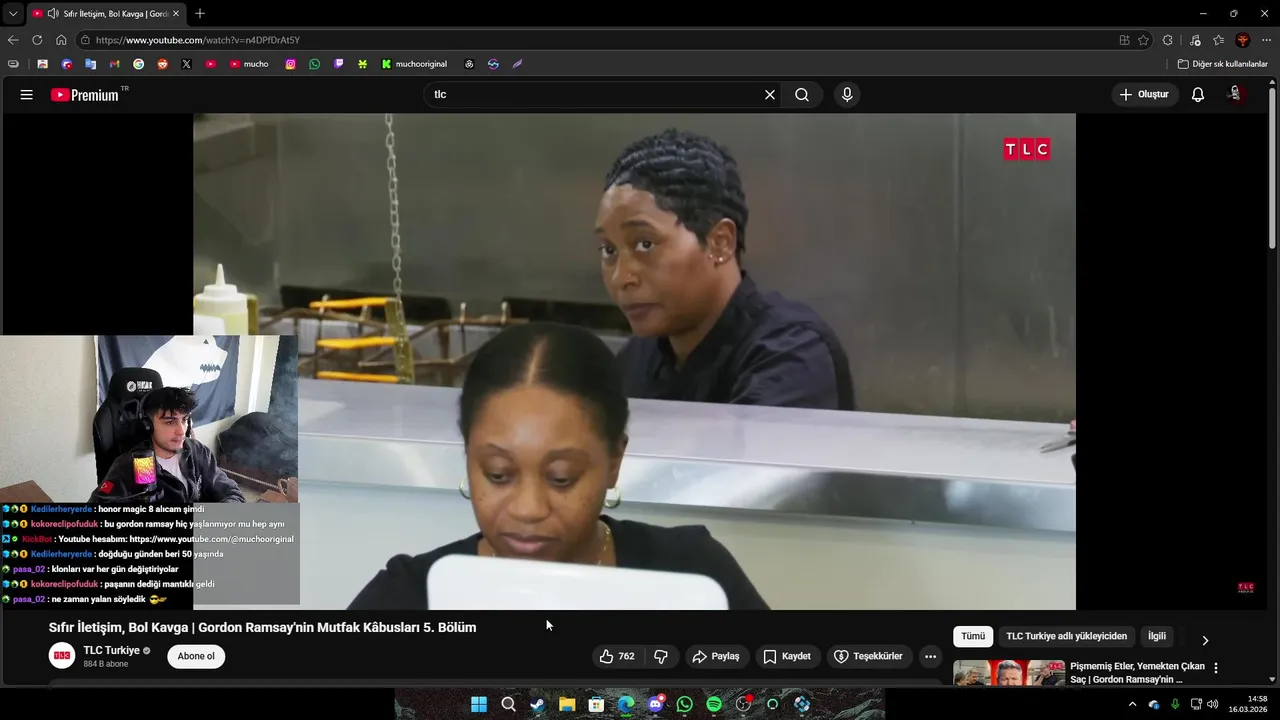Go to the browser home page
This screenshot has width=1280, height=720.
click(61, 40)
